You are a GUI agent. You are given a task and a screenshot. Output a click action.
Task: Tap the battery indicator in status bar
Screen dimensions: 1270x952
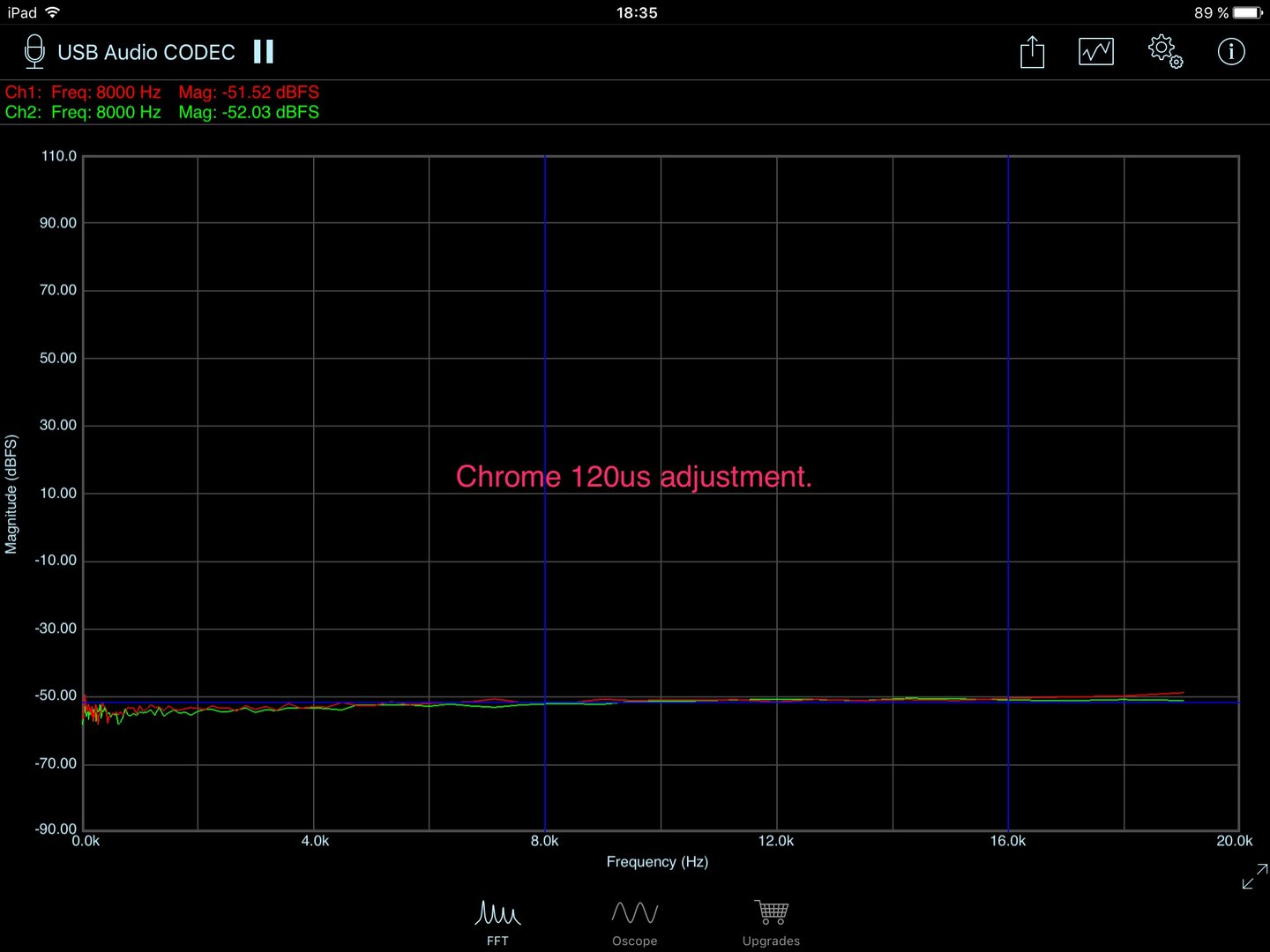(1248, 12)
